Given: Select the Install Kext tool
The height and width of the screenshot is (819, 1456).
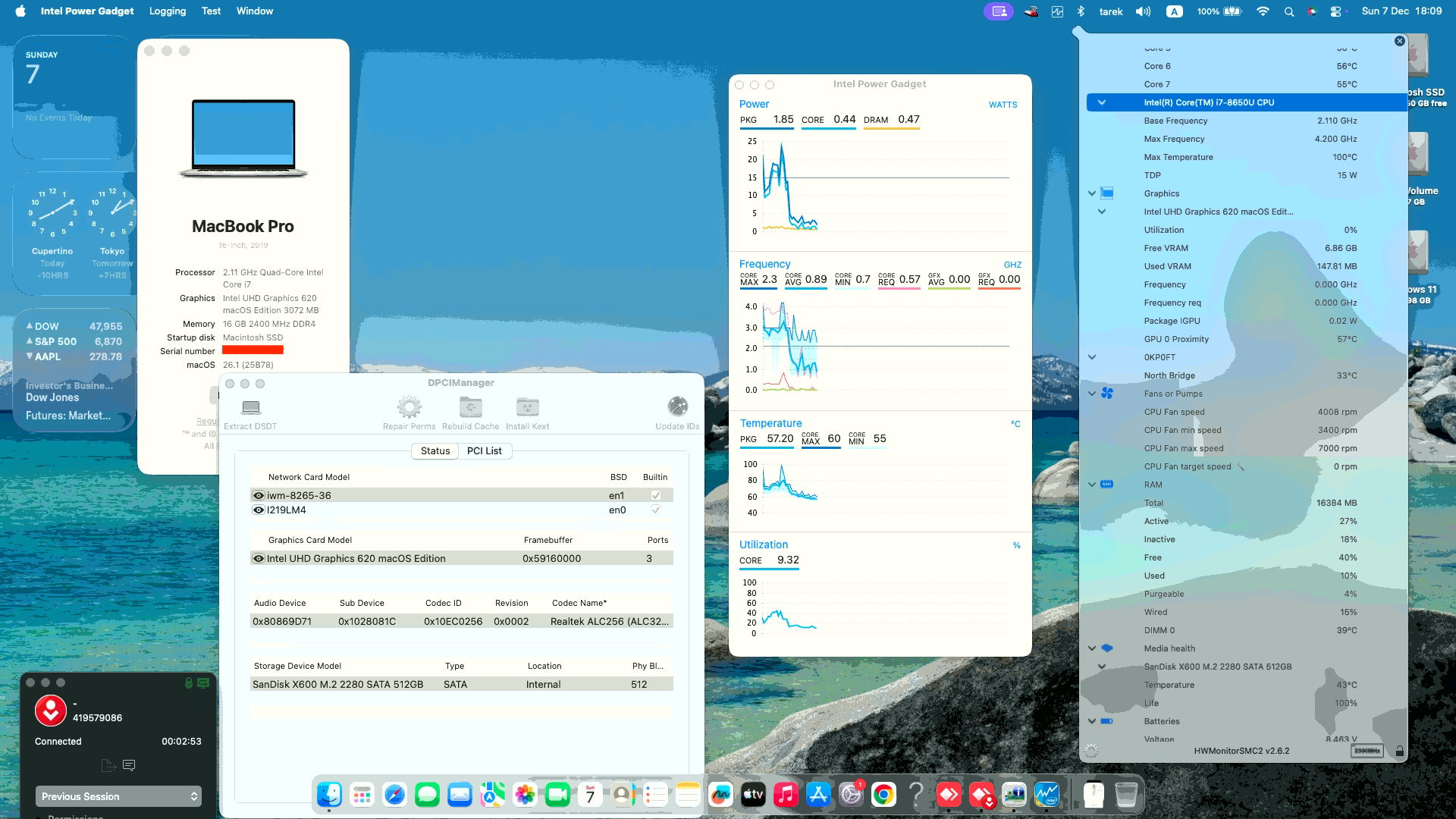Looking at the screenshot, I should pos(526,407).
